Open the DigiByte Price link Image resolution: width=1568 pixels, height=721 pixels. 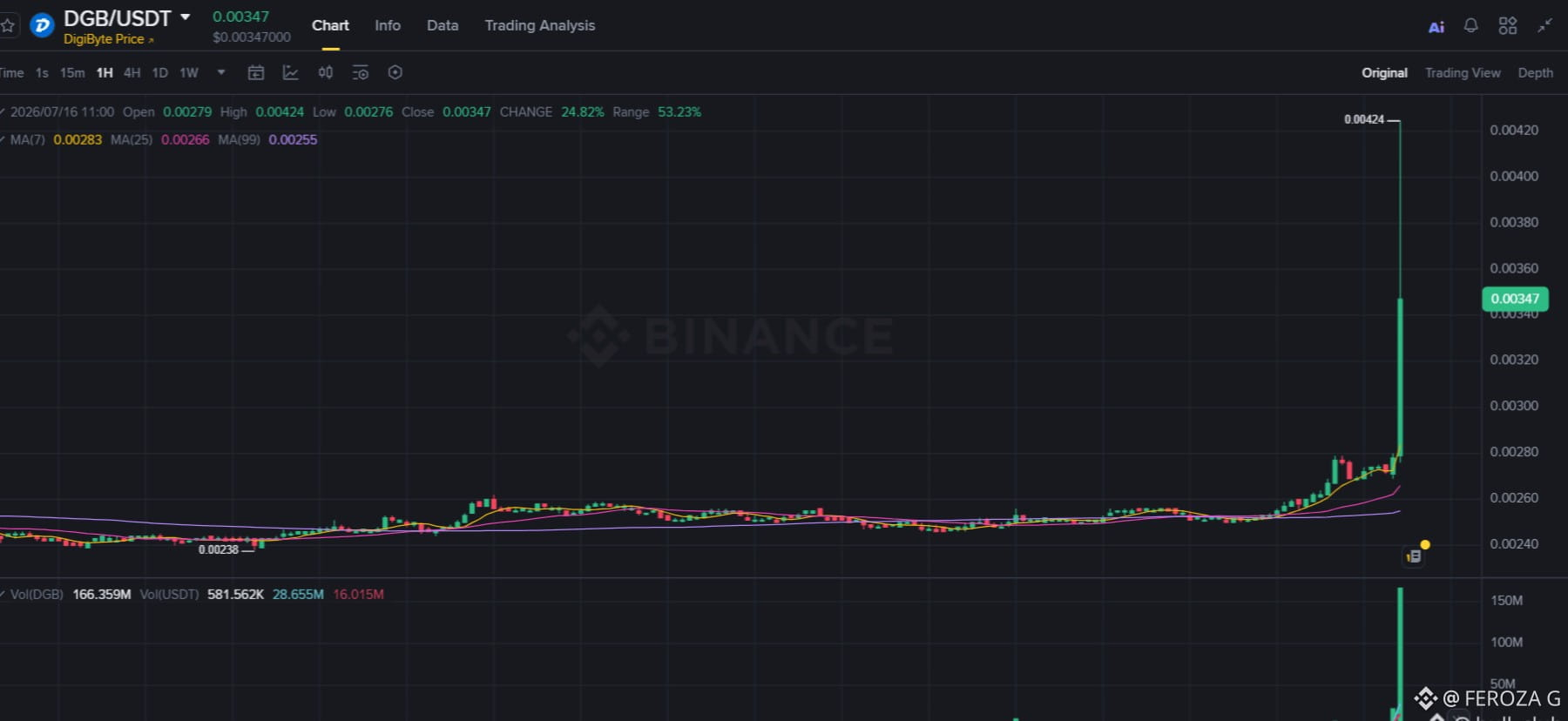coord(108,39)
